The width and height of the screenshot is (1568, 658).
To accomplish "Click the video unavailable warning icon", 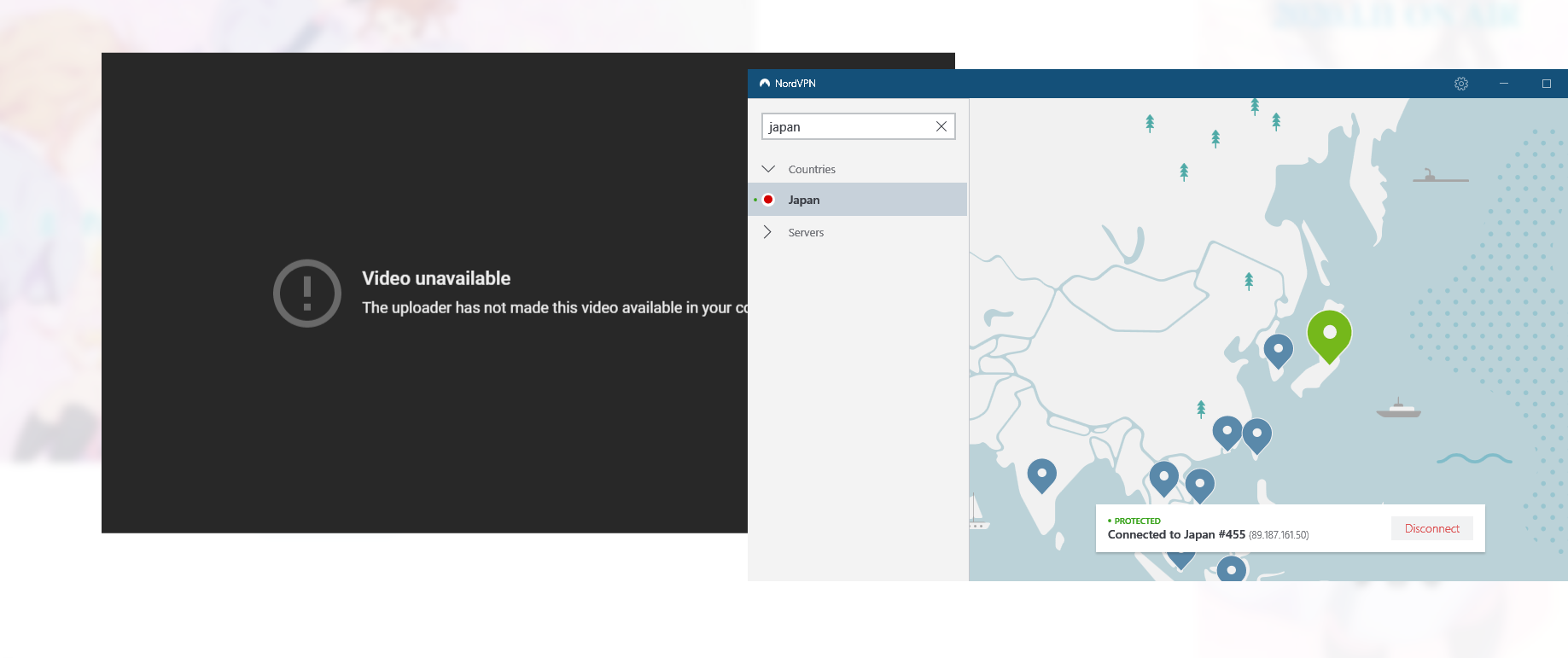I will pos(307,293).
